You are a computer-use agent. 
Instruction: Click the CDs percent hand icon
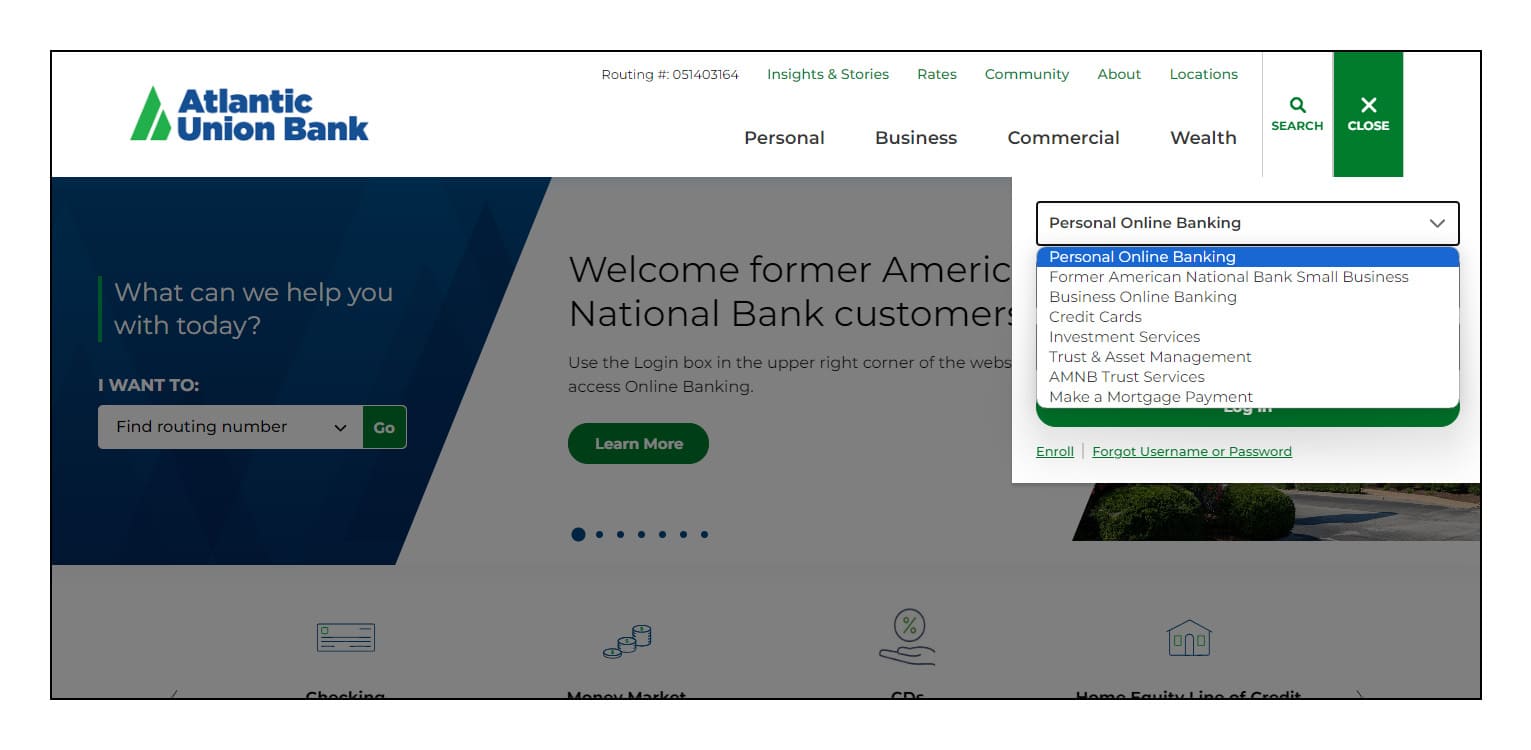tap(907, 638)
